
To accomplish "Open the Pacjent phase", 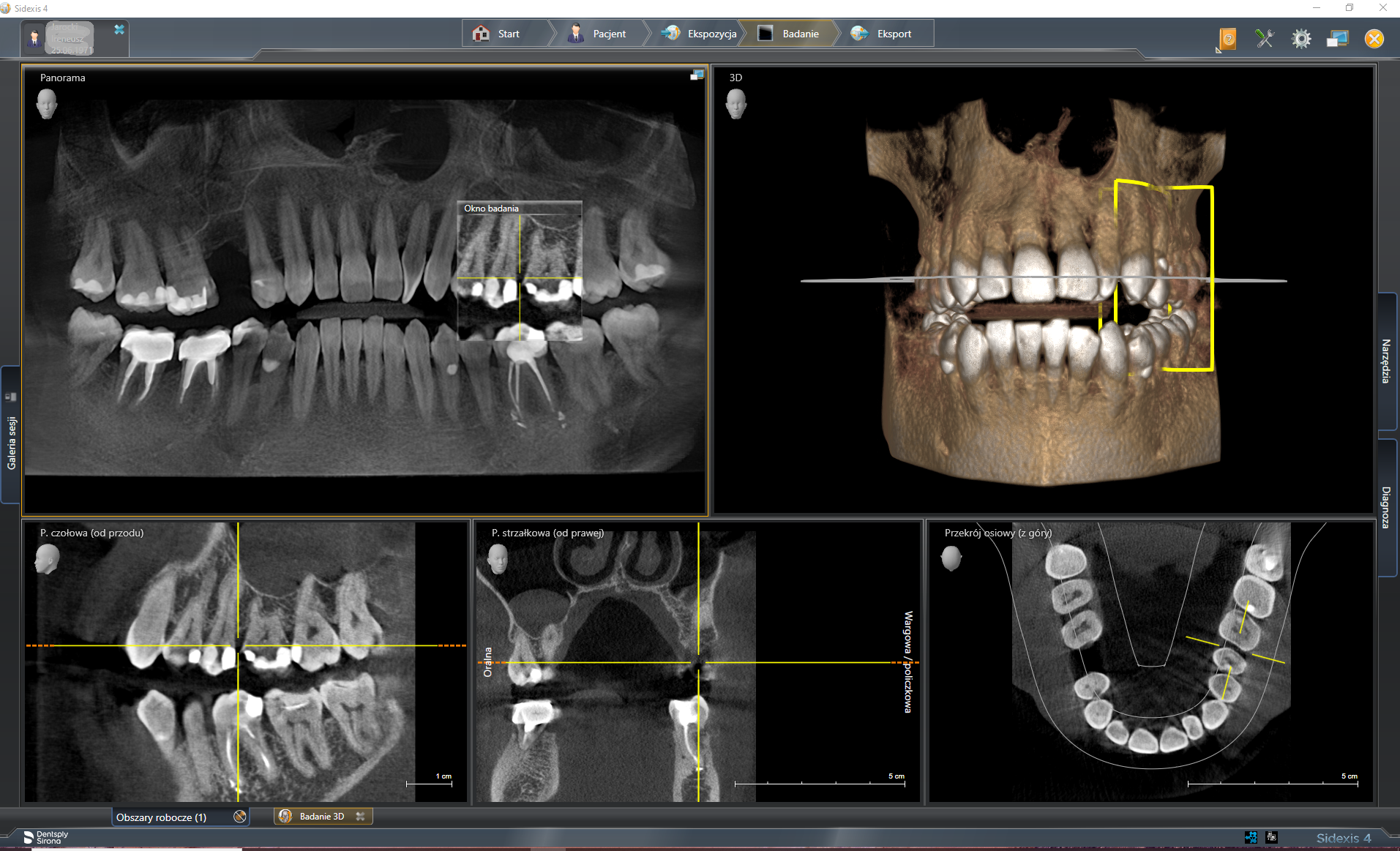I will tap(599, 34).
